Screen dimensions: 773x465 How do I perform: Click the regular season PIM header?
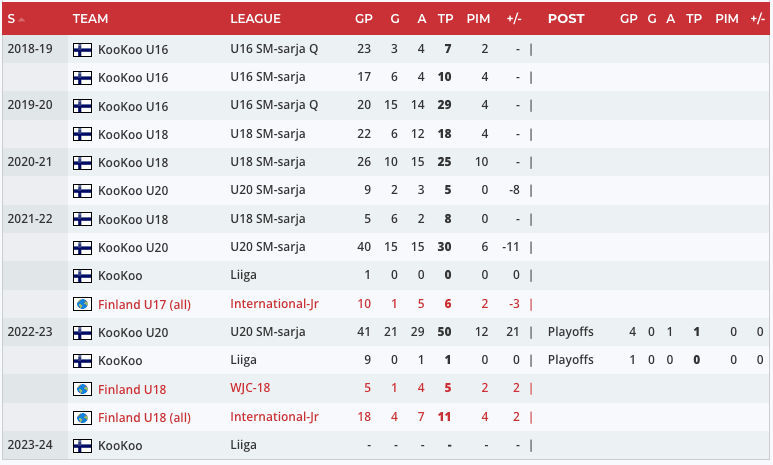pyautogui.click(x=478, y=19)
